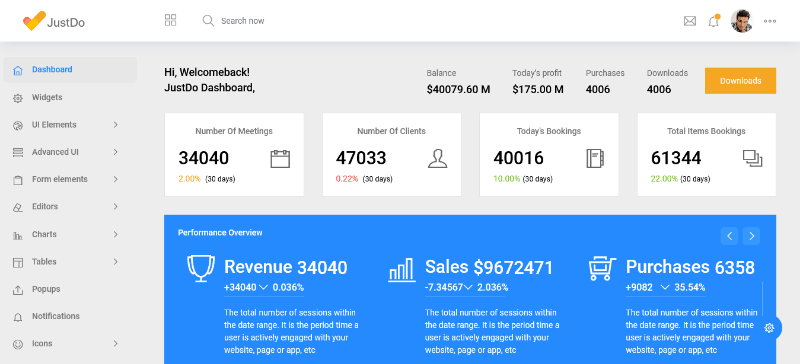Viewport: 800px width, 364px height.
Task: Expand the UI Elements submenu
Action: pos(69,125)
